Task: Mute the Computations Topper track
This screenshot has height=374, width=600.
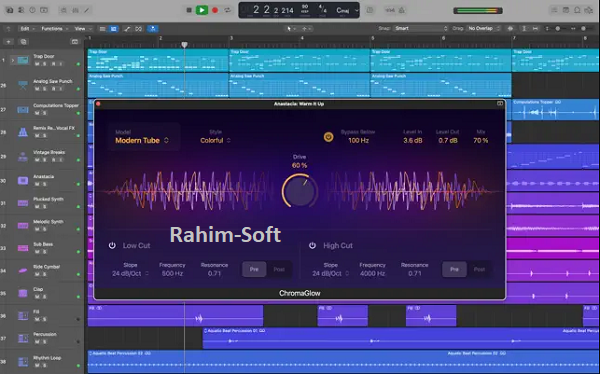Action: click(x=37, y=113)
